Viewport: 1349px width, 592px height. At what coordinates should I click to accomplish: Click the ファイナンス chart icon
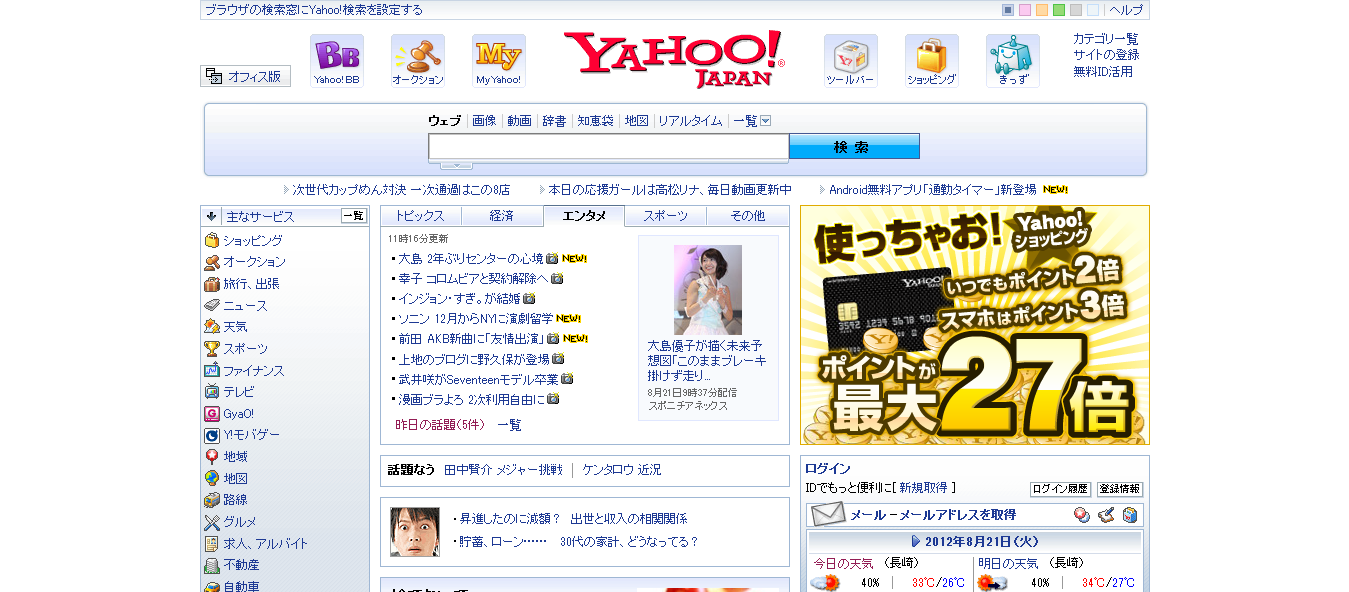(211, 370)
